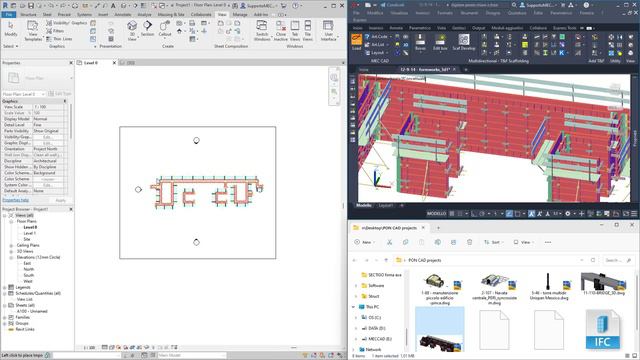Click the Edit box tool in CAD ribbon
This screenshot has width=640, height=360.
coord(440,42)
